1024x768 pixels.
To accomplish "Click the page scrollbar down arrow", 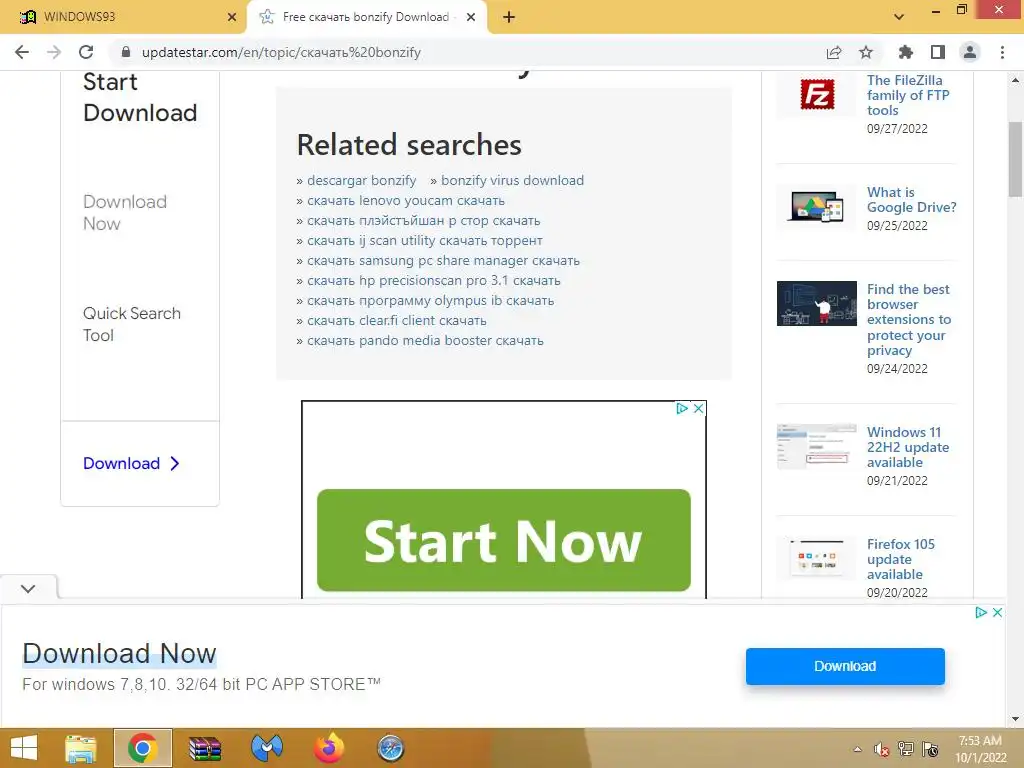I will pyautogui.click(x=1015, y=719).
